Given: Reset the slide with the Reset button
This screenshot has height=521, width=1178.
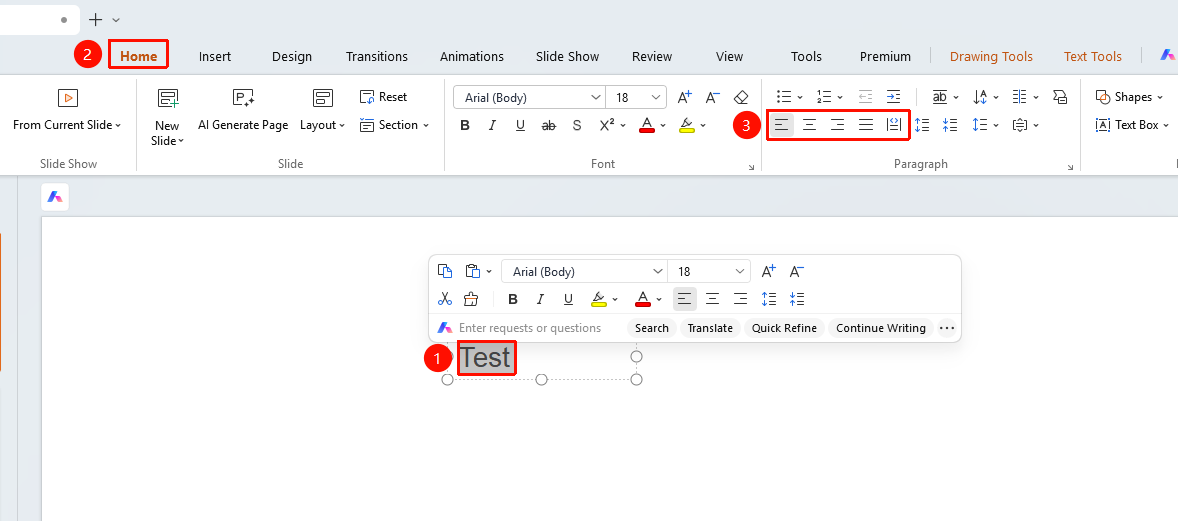Looking at the screenshot, I should tap(383, 97).
